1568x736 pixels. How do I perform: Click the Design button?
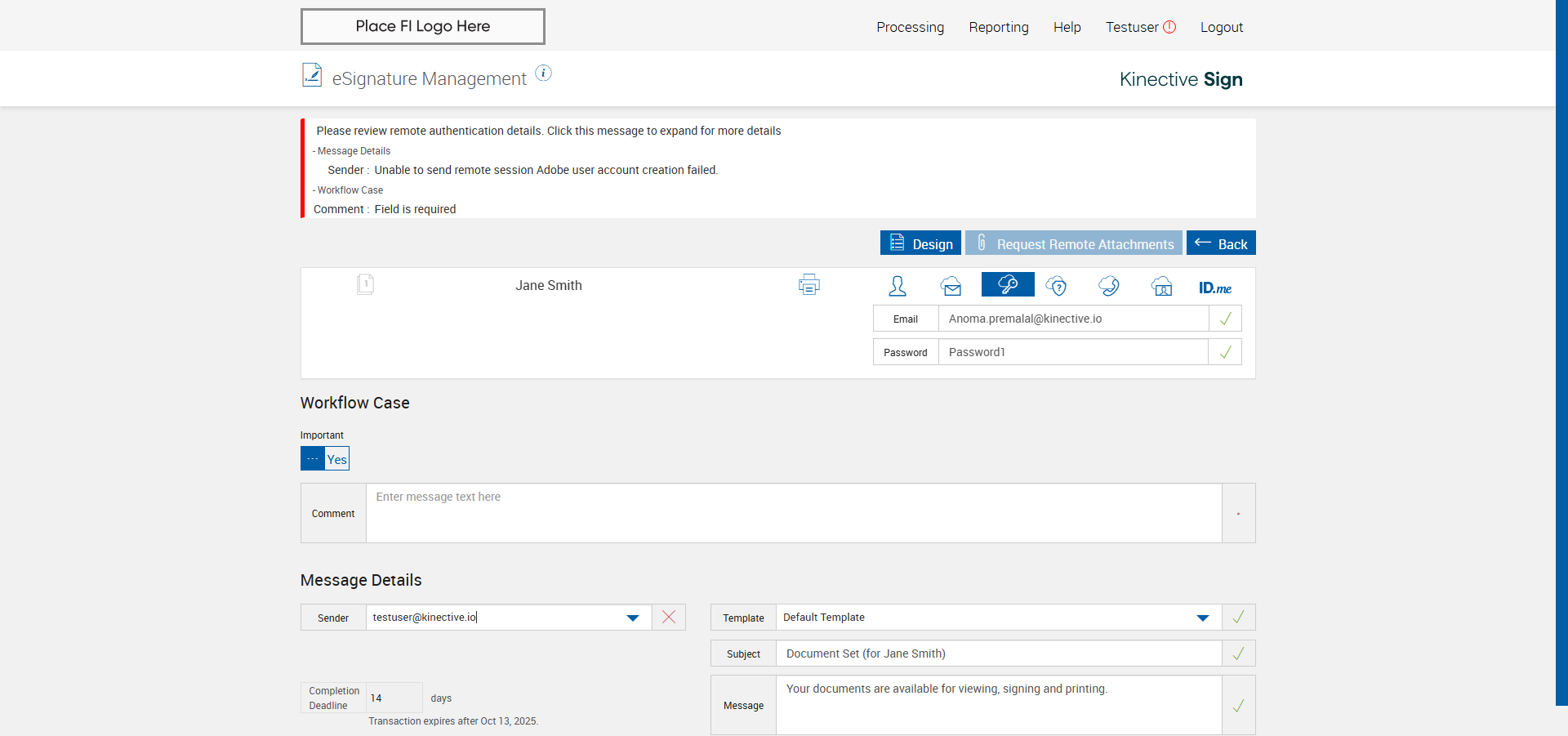tap(920, 243)
